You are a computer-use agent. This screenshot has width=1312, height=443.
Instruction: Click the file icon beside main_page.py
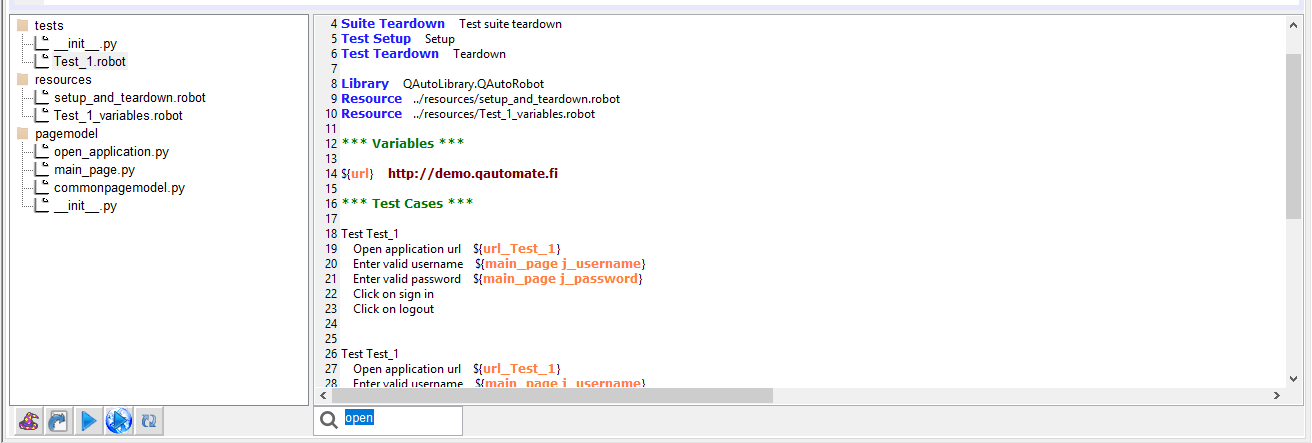(42, 168)
